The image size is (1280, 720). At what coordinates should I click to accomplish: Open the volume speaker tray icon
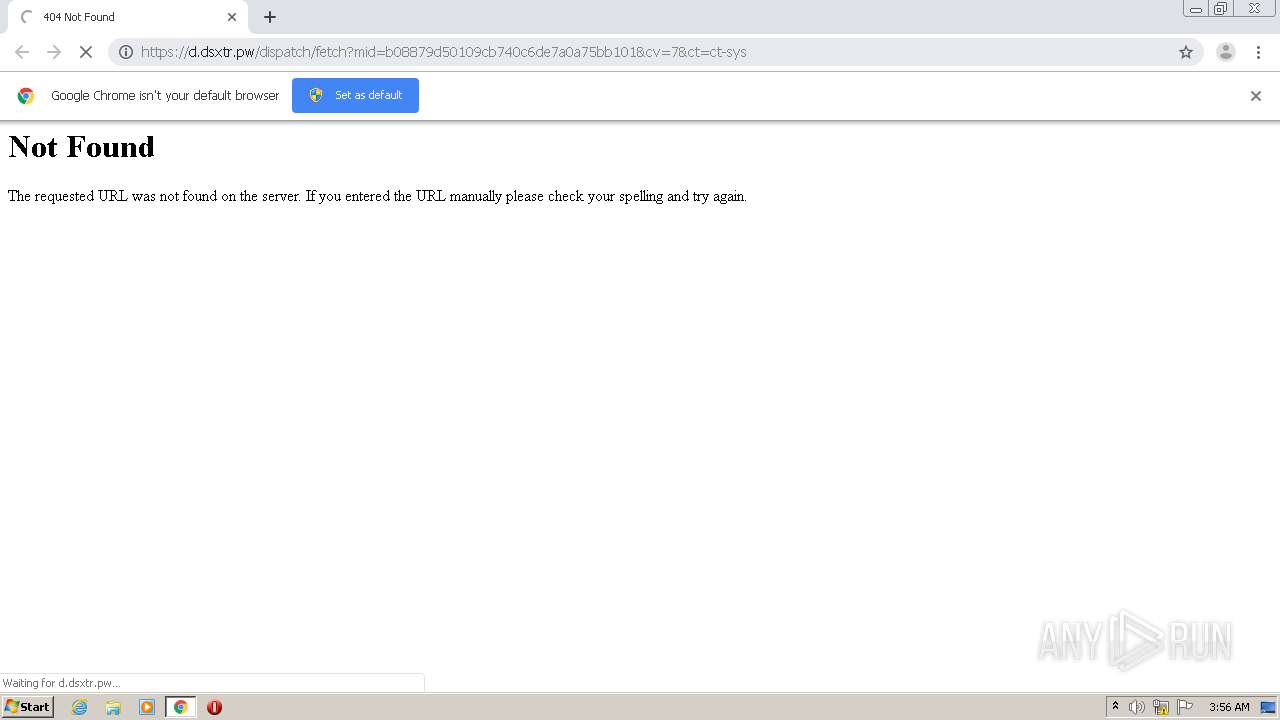pyautogui.click(x=1137, y=707)
